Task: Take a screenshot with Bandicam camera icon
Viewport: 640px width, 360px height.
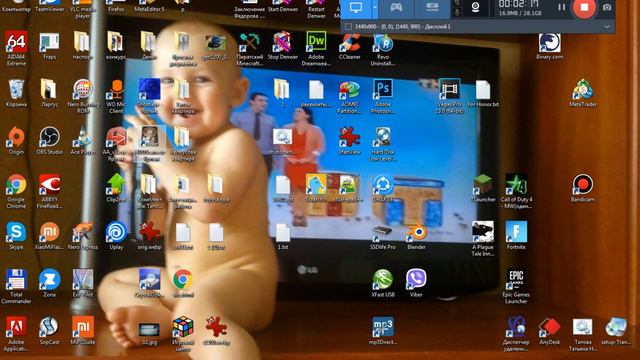Action: coord(607,7)
